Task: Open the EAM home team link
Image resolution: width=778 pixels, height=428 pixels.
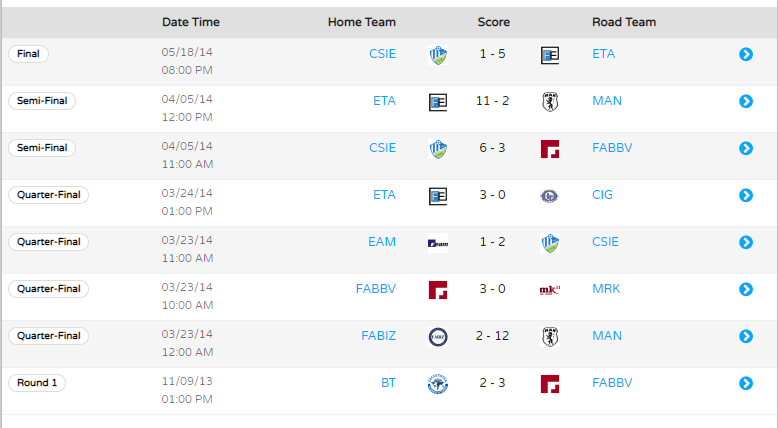Action: tap(382, 242)
